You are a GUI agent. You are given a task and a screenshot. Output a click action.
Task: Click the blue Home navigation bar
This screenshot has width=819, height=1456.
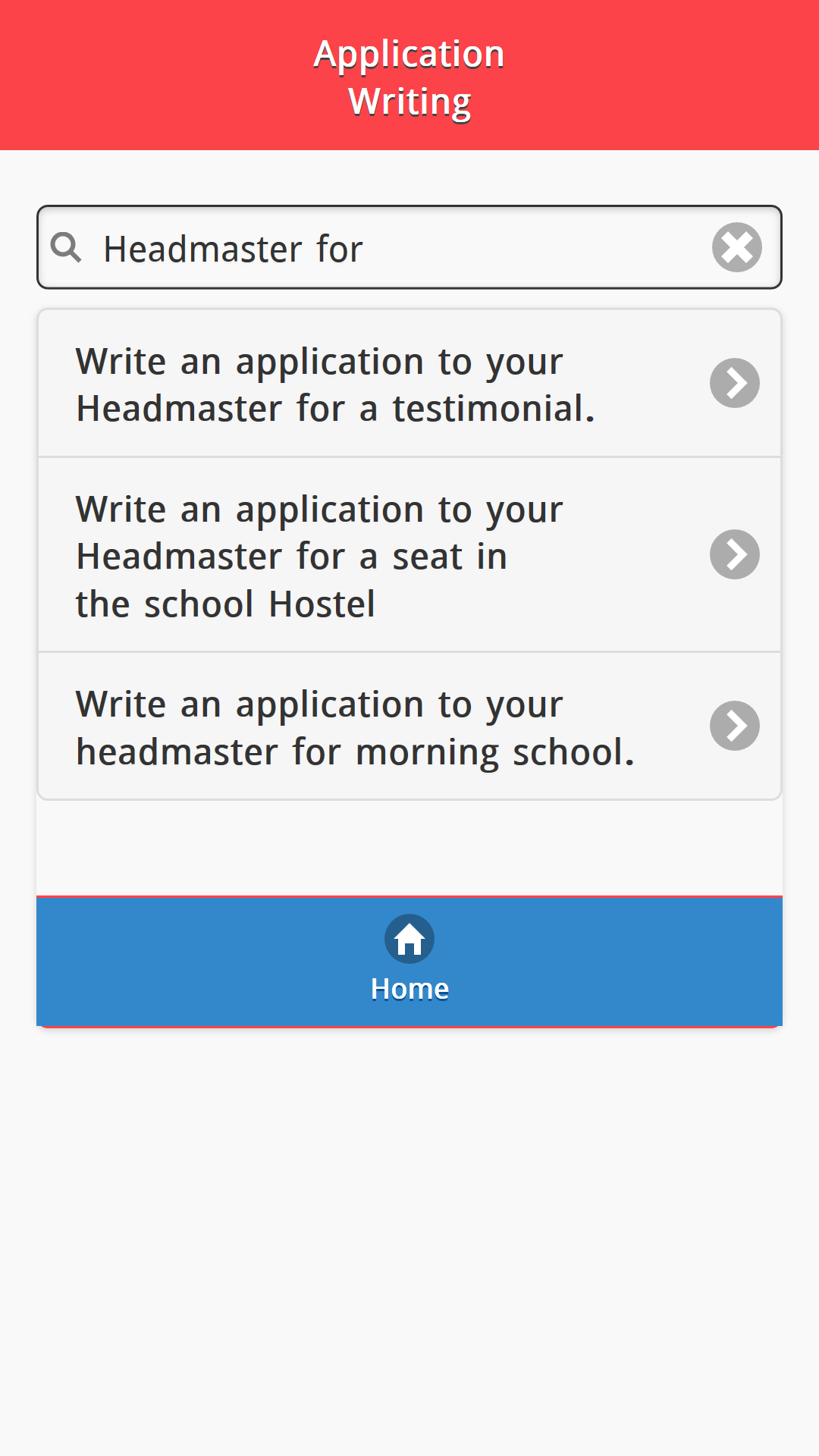coord(409,962)
